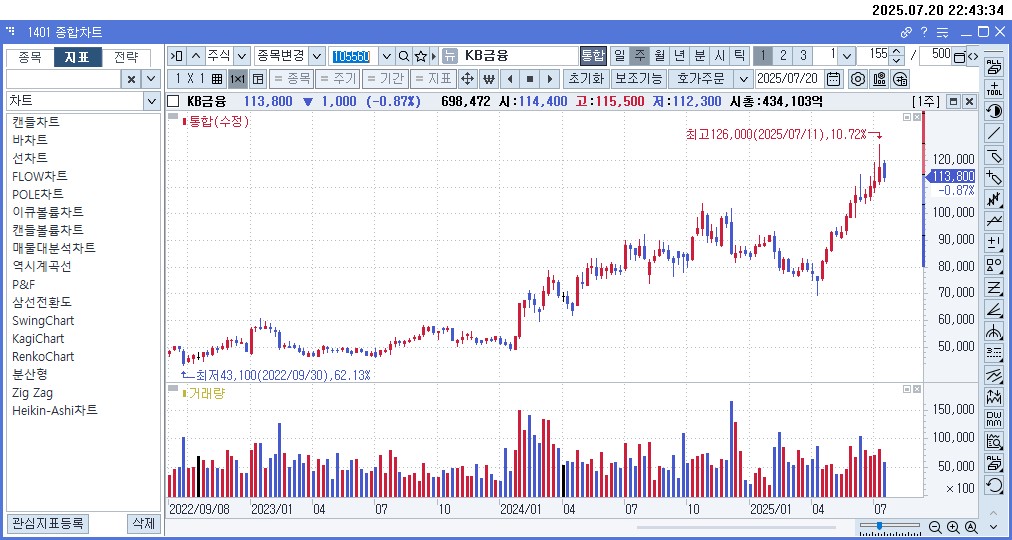Click the erase-all drawings tool atop sidebar
The image size is (1012, 540).
[994, 66]
